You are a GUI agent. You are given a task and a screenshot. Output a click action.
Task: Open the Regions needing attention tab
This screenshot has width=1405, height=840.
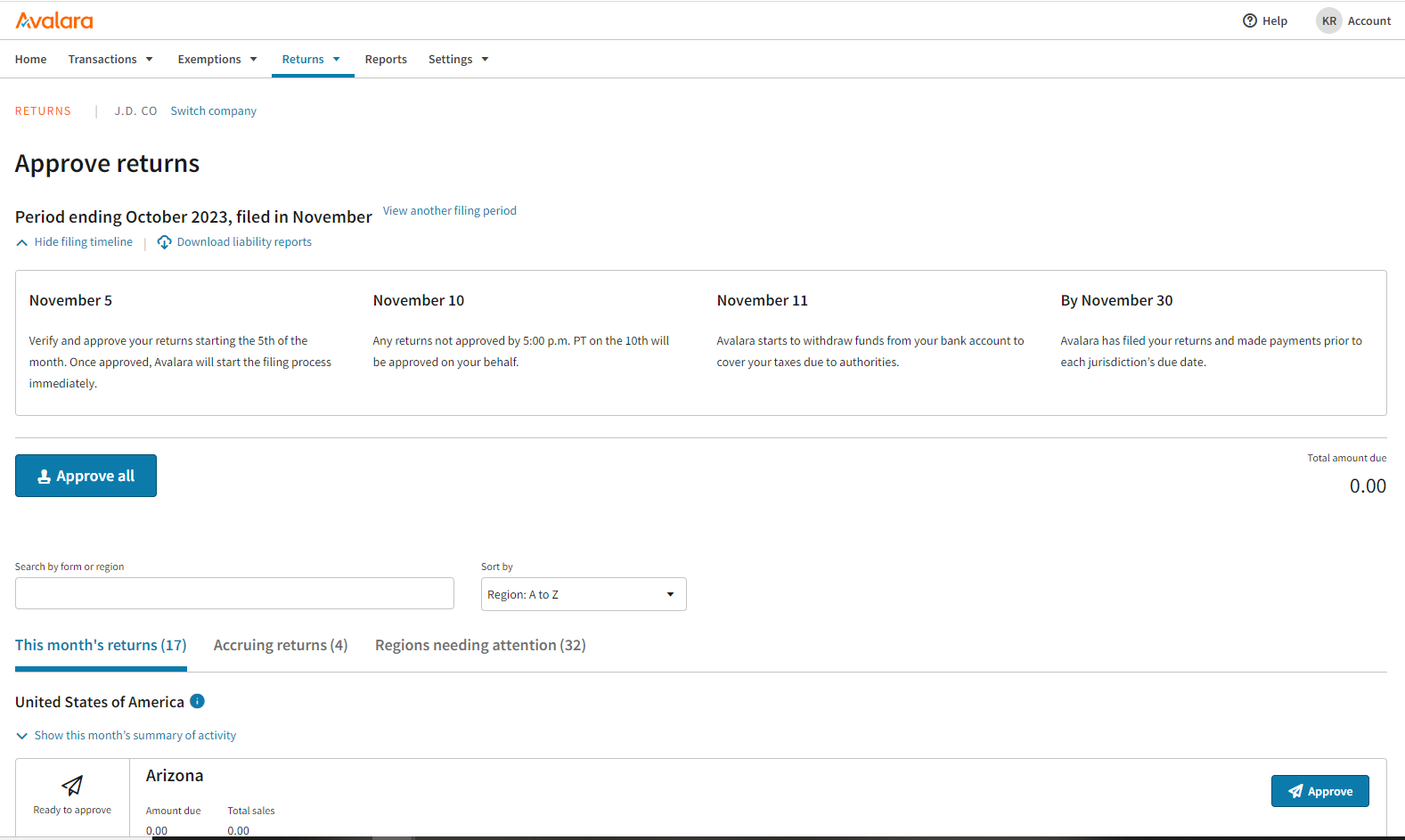(x=480, y=645)
